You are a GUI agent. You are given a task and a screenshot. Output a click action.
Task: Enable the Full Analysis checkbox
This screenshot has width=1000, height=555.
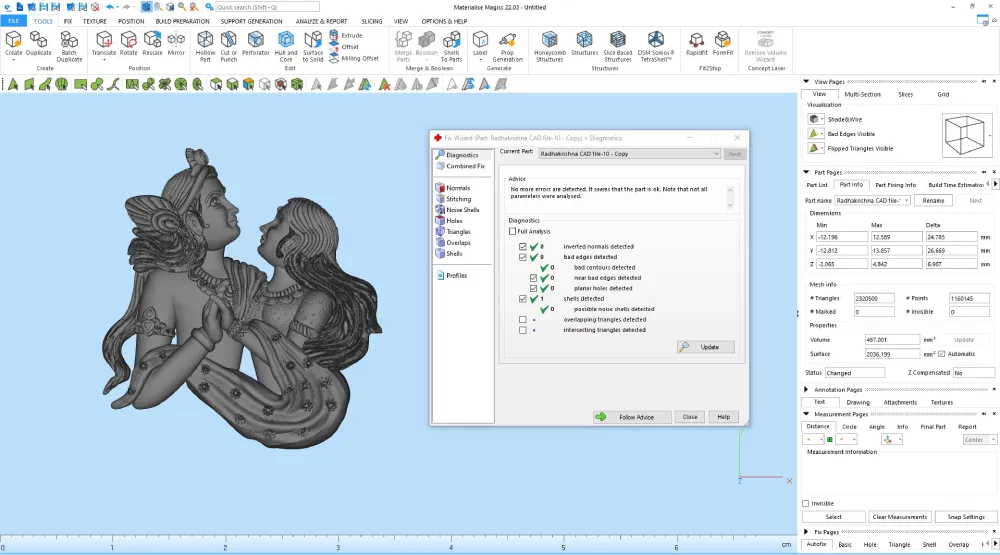coord(513,232)
